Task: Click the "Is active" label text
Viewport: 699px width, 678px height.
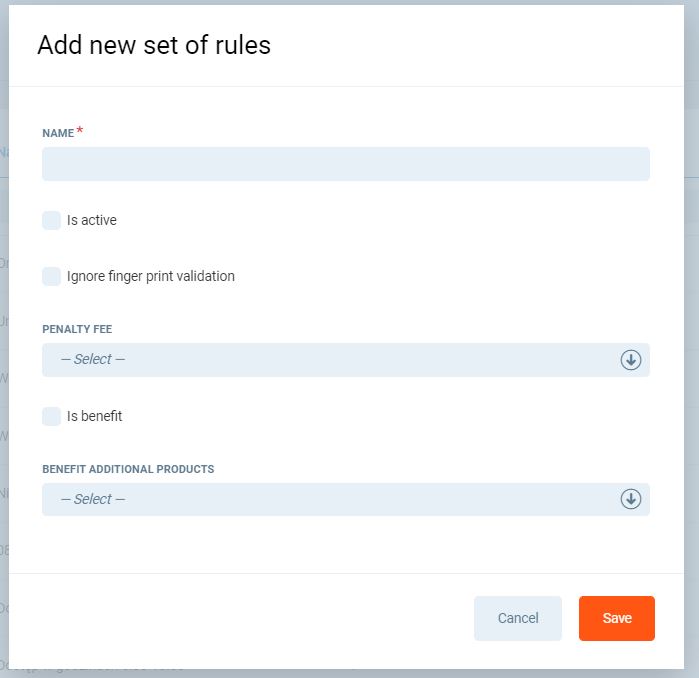Action: [92, 220]
